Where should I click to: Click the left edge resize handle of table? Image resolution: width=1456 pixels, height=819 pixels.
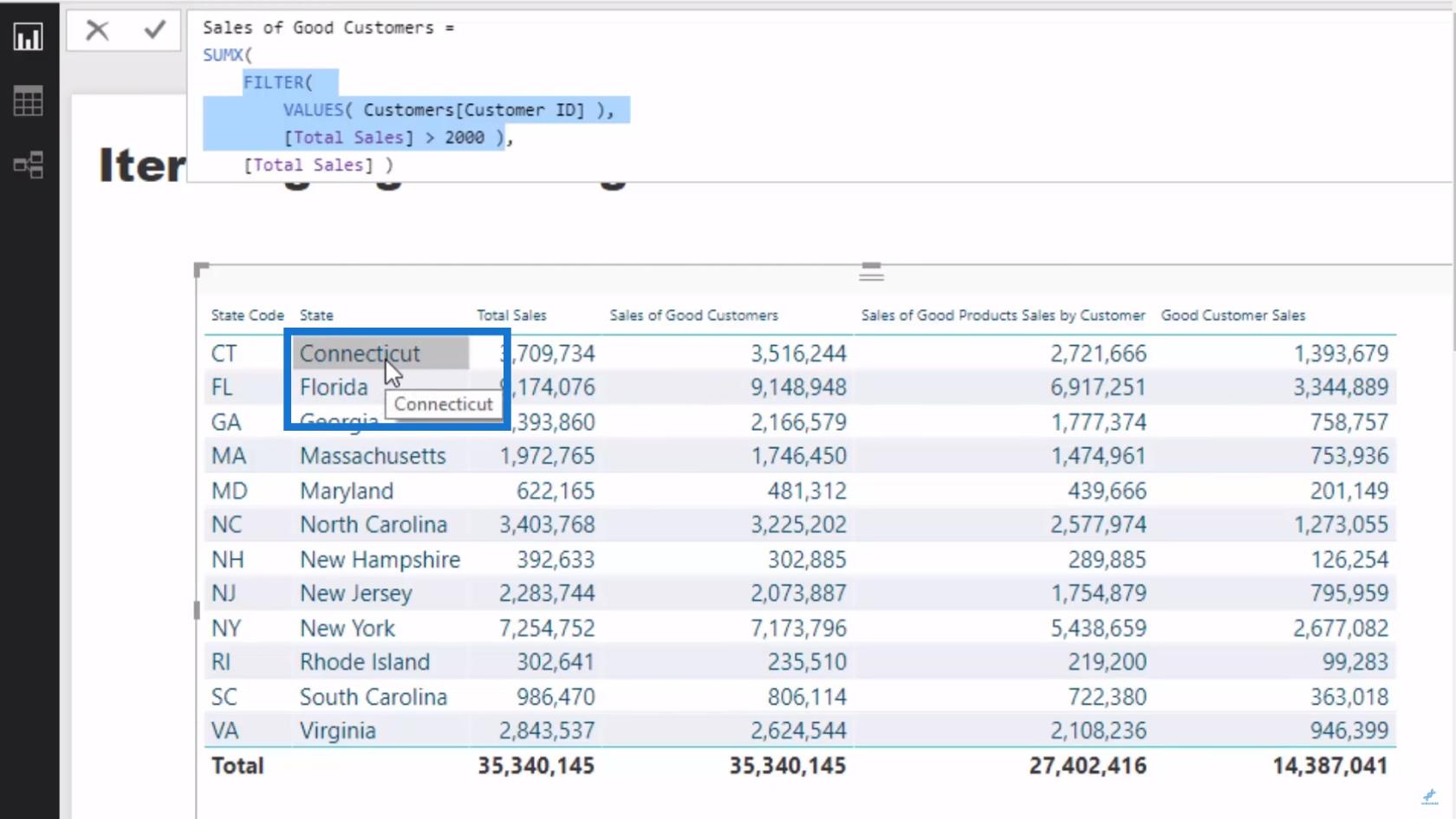pyautogui.click(x=197, y=610)
